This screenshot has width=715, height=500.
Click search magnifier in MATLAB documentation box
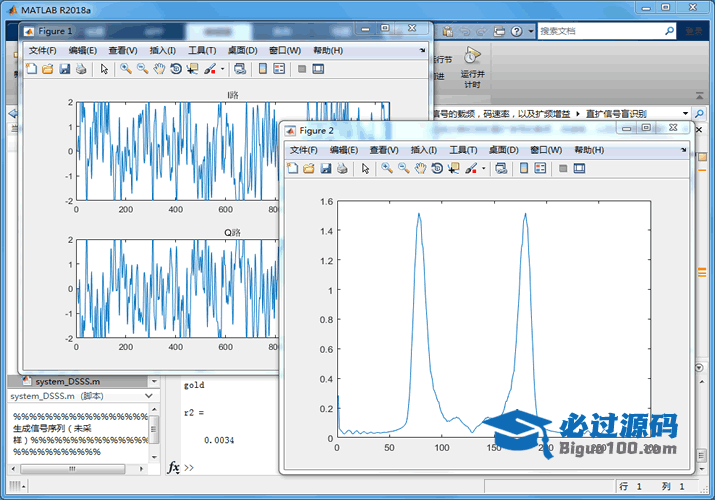pos(669,31)
